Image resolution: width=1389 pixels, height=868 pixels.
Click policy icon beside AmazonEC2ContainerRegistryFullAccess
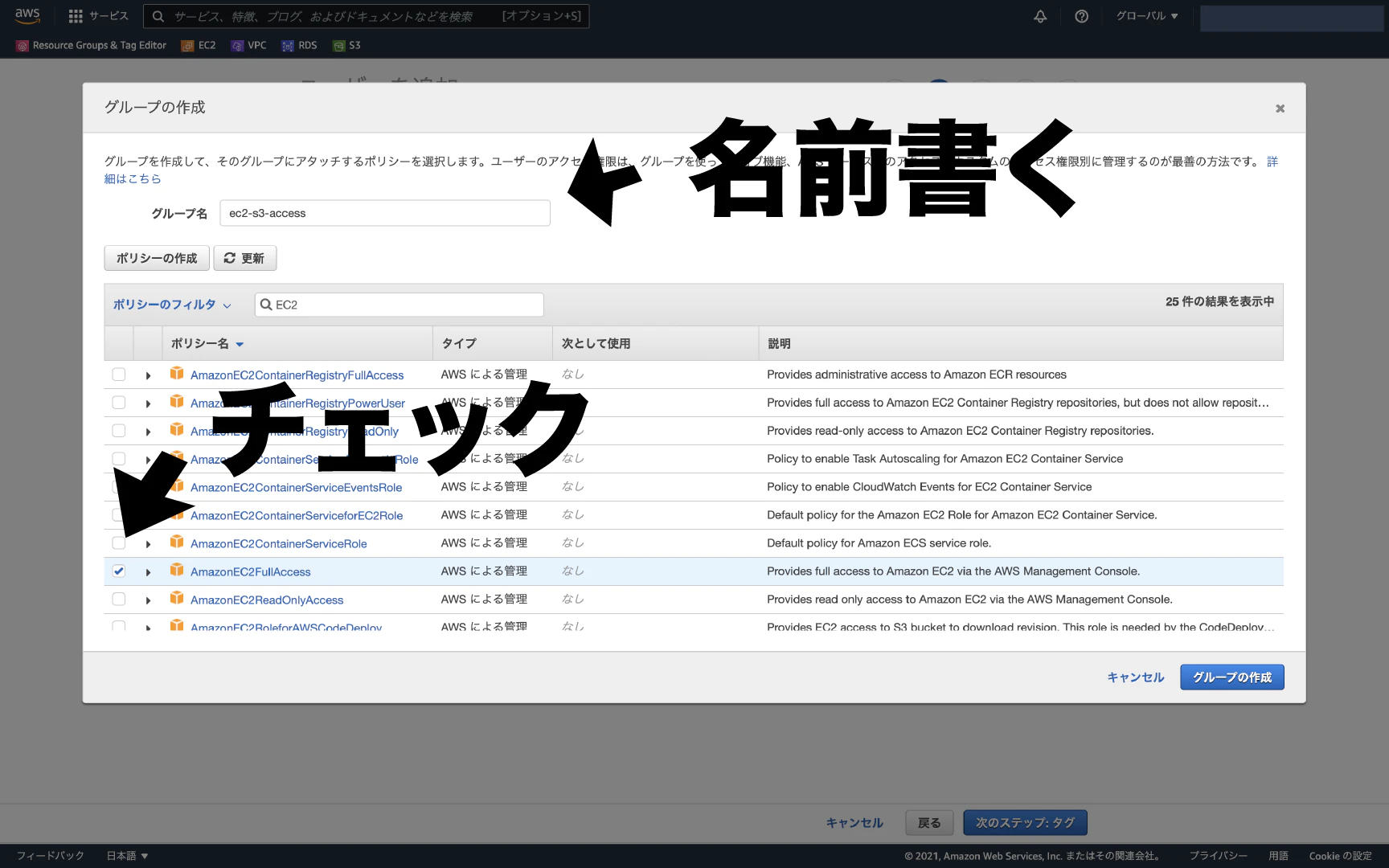point(177,374)
